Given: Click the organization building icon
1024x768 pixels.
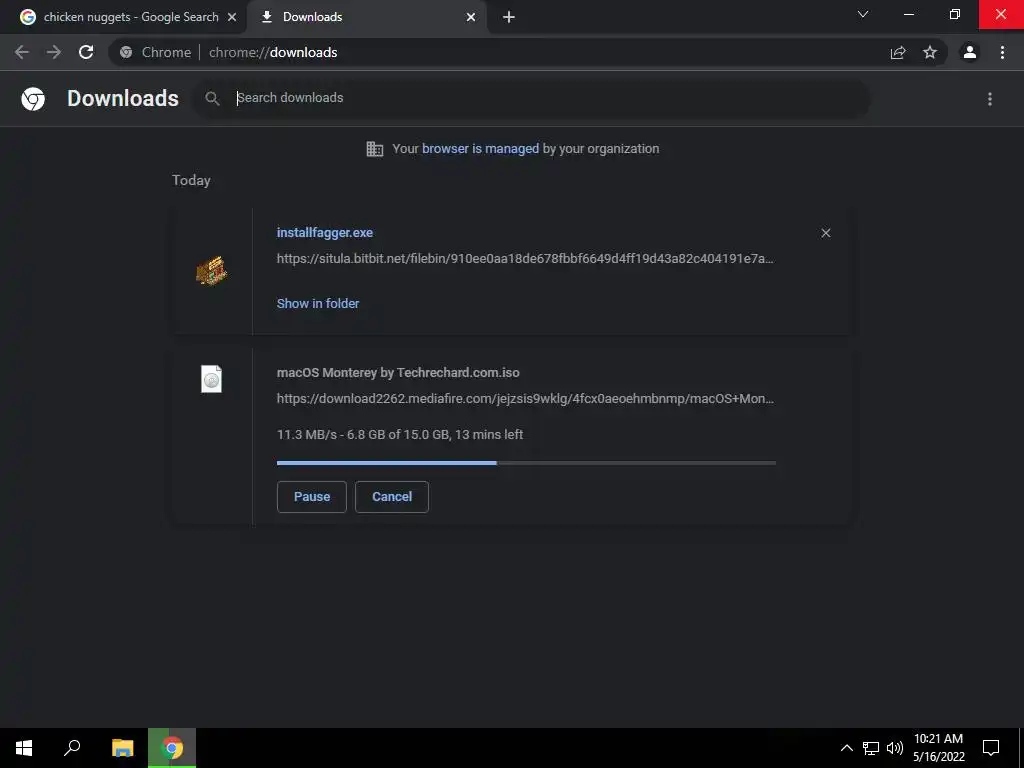Looking at the screenshot, I should point(375,149).
